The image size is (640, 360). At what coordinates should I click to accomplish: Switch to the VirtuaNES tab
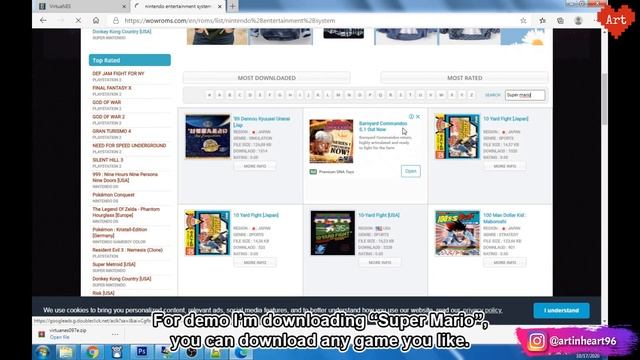(x=82, y=7)
